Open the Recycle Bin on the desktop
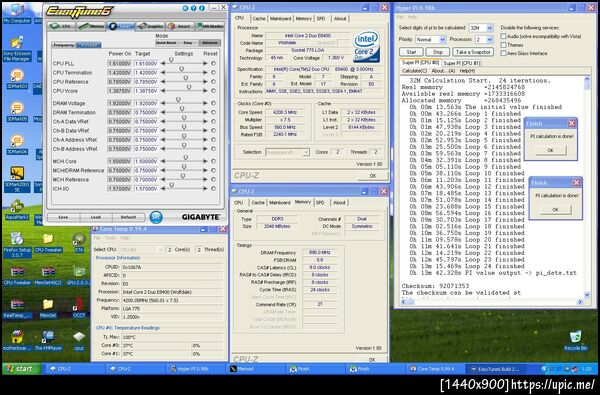The height and width of the screenshot is (395, 600). pyautogui.click(x=575, y=341)
